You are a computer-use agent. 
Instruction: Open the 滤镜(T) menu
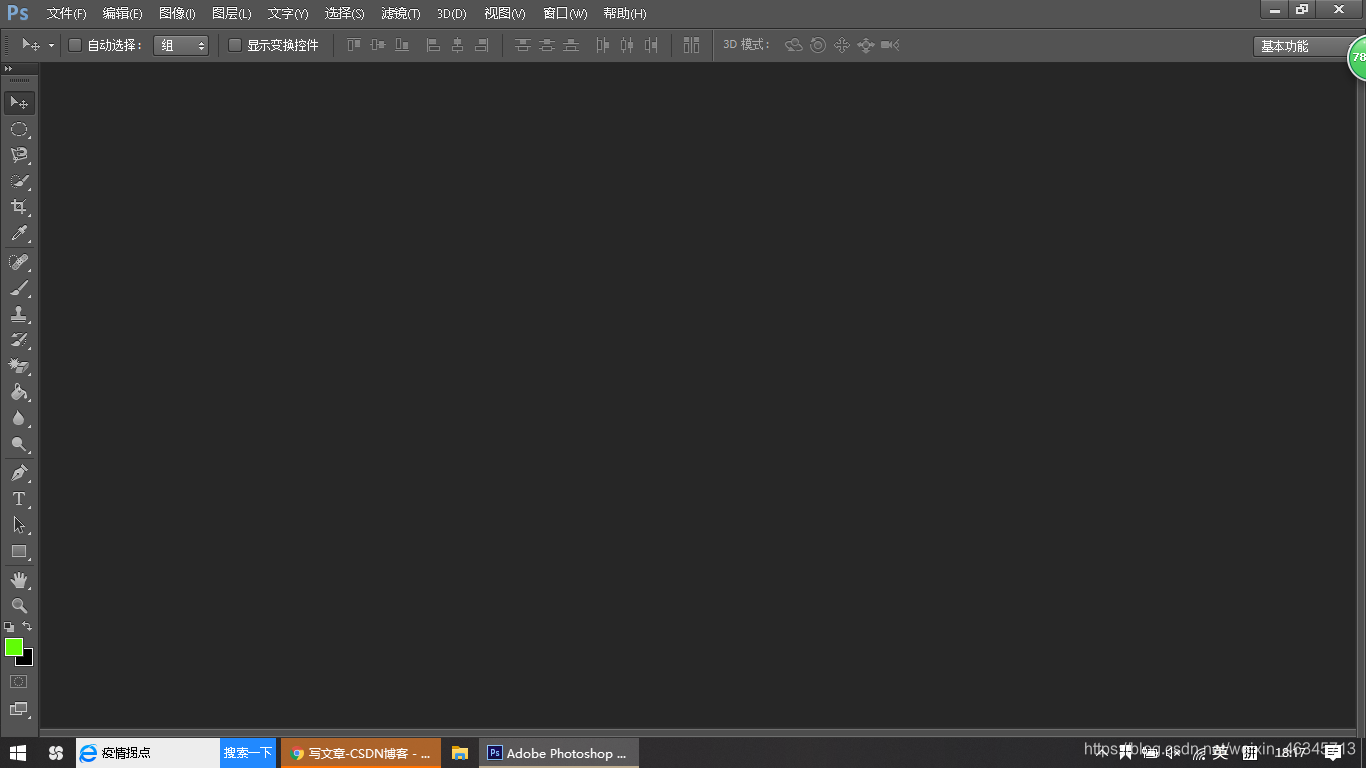pyautogui.click(x=401, y=13)
